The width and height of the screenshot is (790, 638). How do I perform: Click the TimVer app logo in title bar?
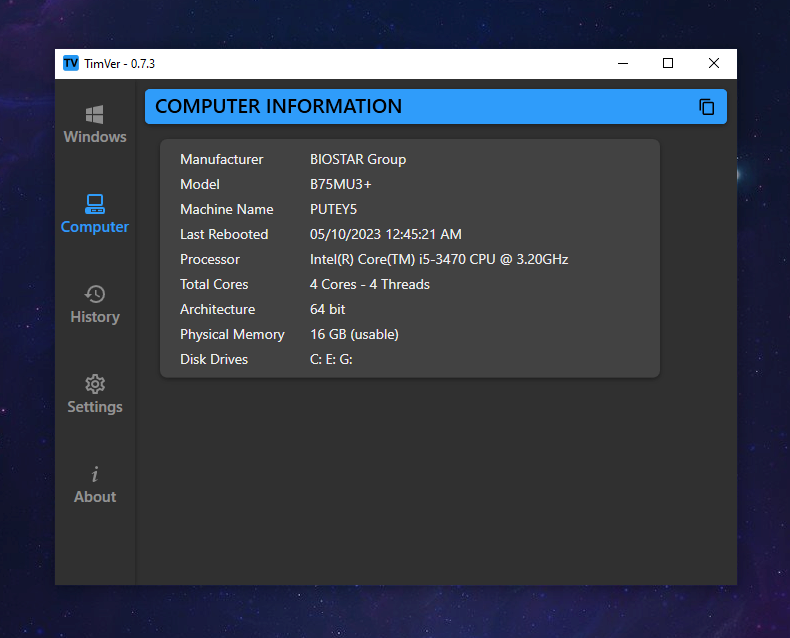click(71, 63)
